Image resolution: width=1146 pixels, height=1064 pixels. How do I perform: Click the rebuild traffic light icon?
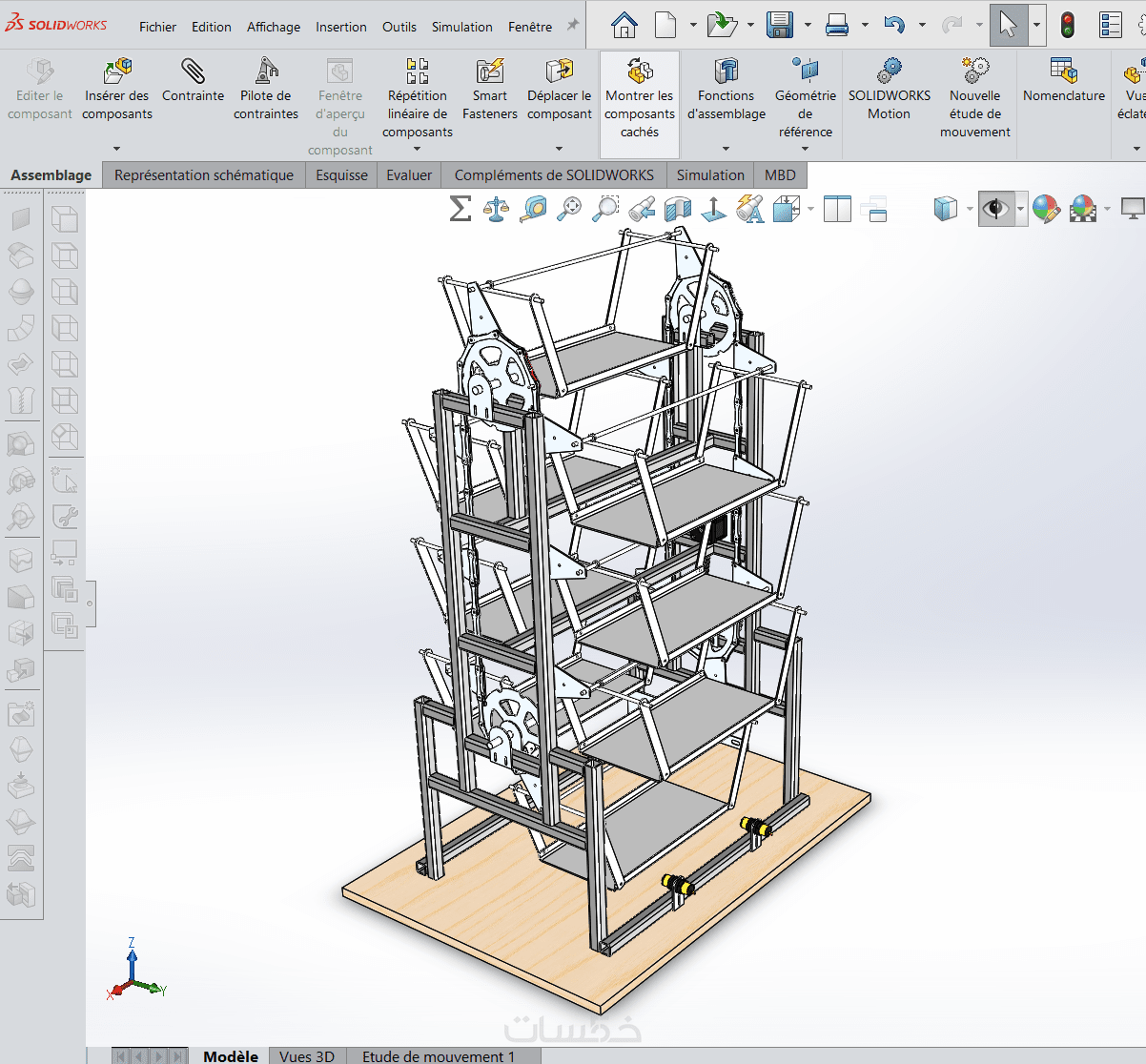coord(1068,25)
